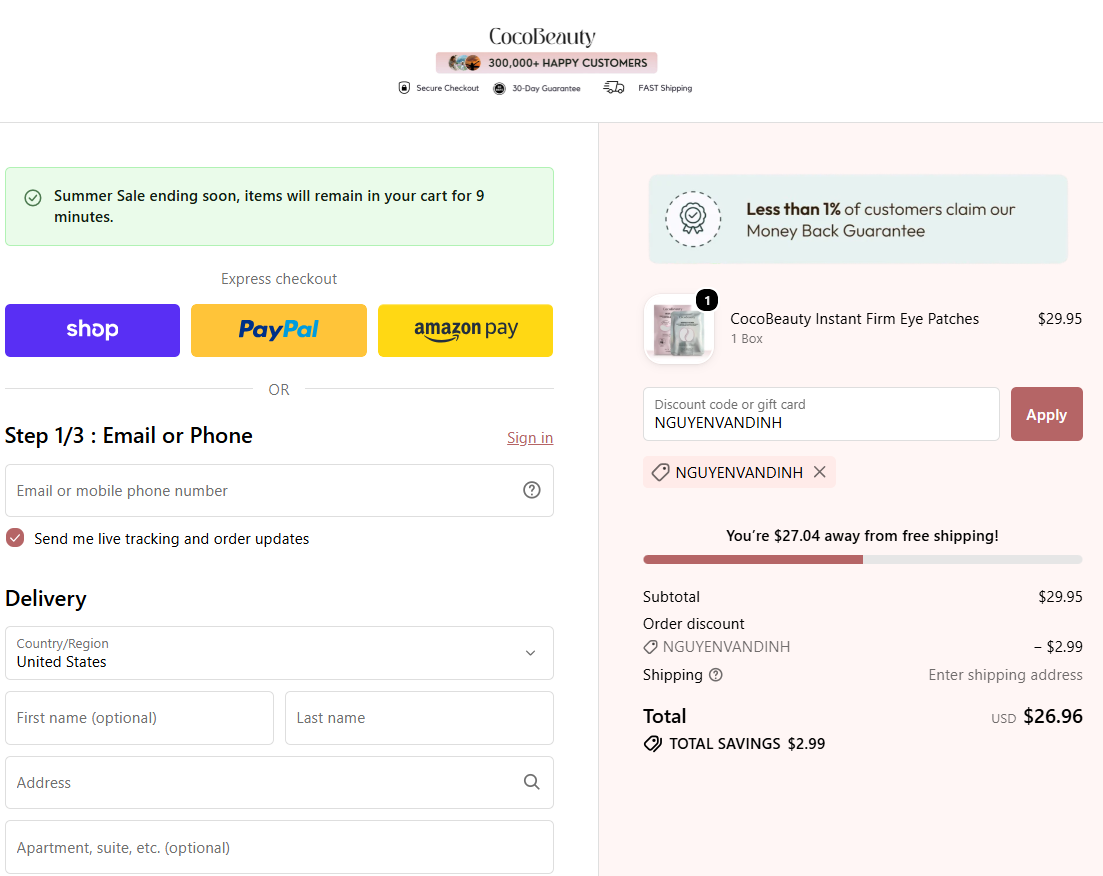The height and width of the screenshot is (876, 1103).
Task: Click the free shipping progress message
Action: (862, 535)
